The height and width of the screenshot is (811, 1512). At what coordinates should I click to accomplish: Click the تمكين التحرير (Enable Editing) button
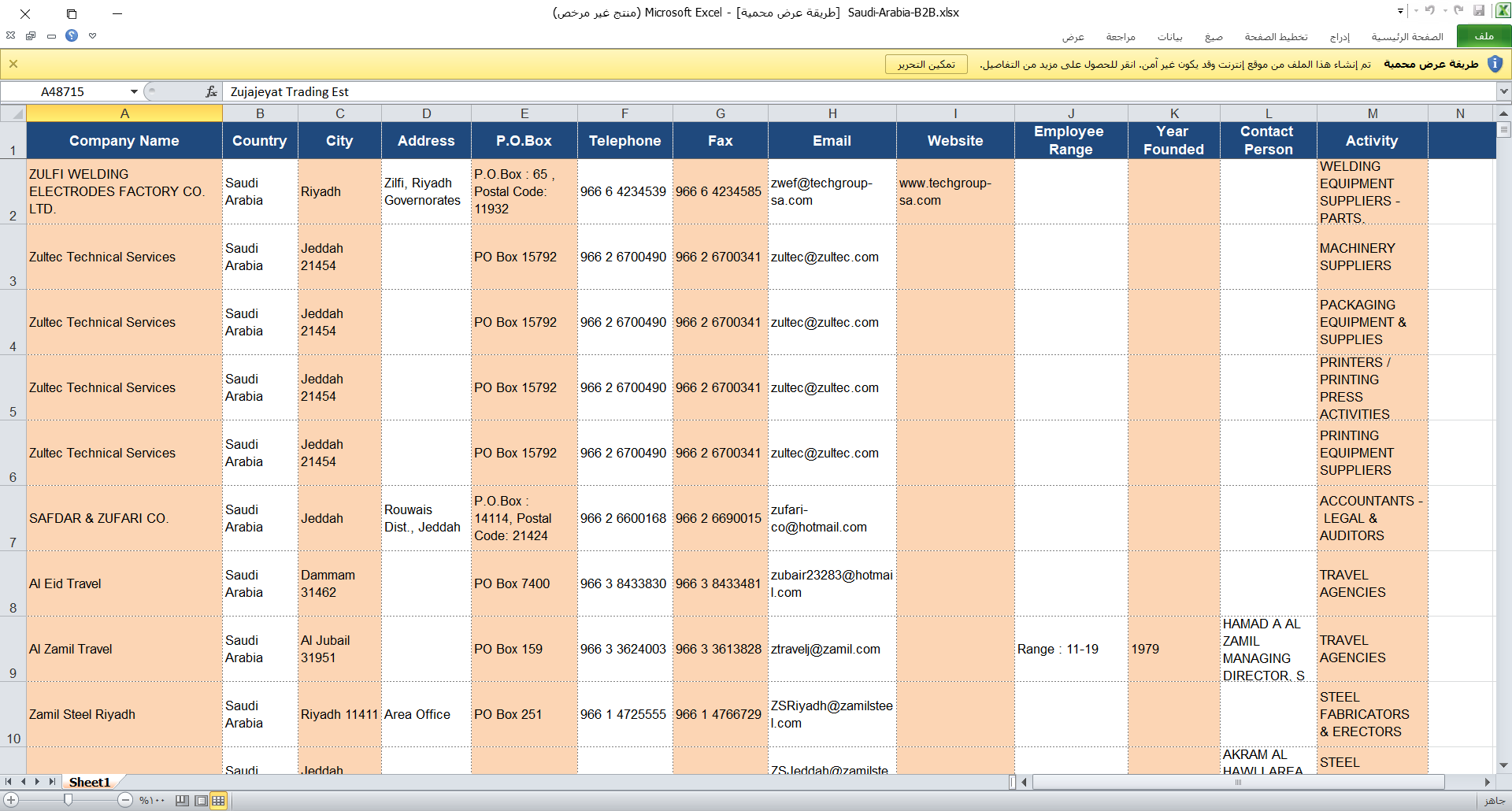tap(926, 65)
